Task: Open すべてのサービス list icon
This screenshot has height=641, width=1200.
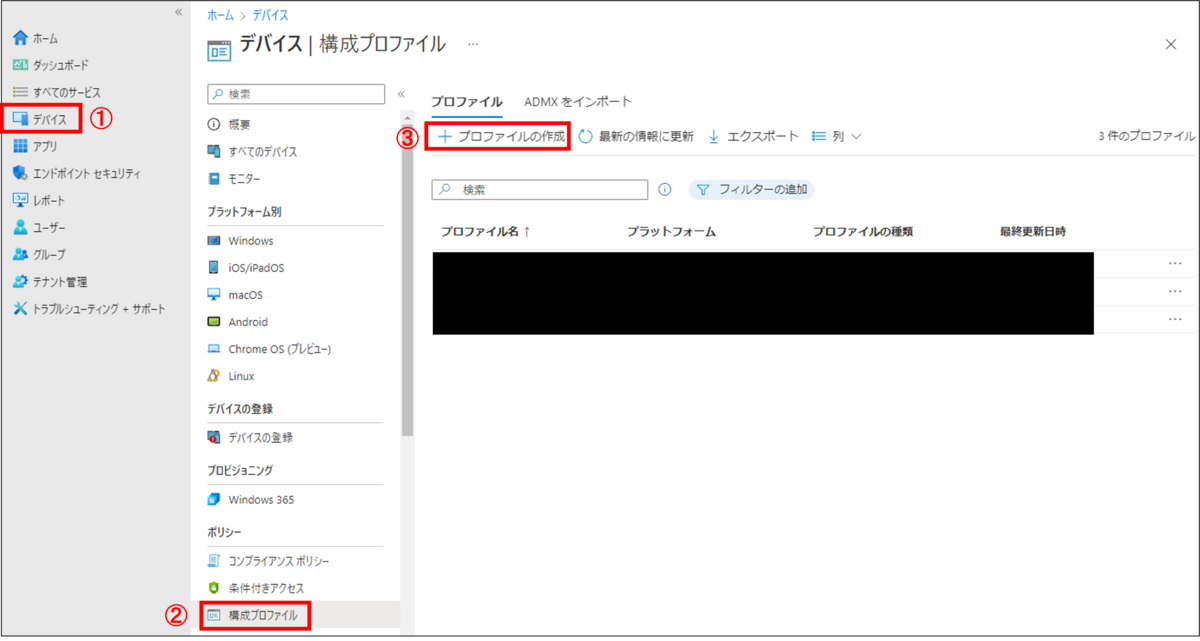Action: [x=20, y=92]
